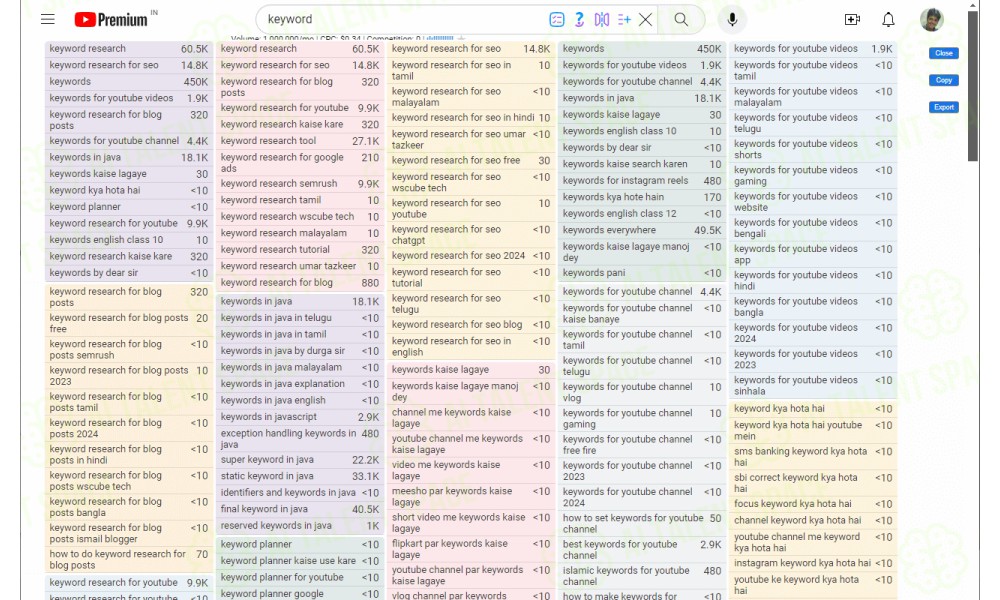
Task: Select 'keywords' row showing 450K in first column
Action: pyautogui.click(x=129, y=82)
